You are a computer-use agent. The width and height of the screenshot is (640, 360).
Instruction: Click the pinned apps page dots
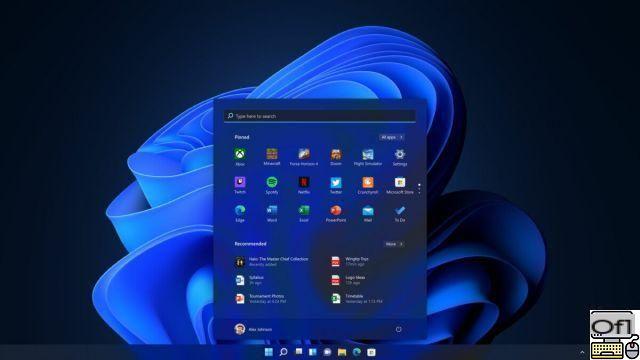(419, 188)
